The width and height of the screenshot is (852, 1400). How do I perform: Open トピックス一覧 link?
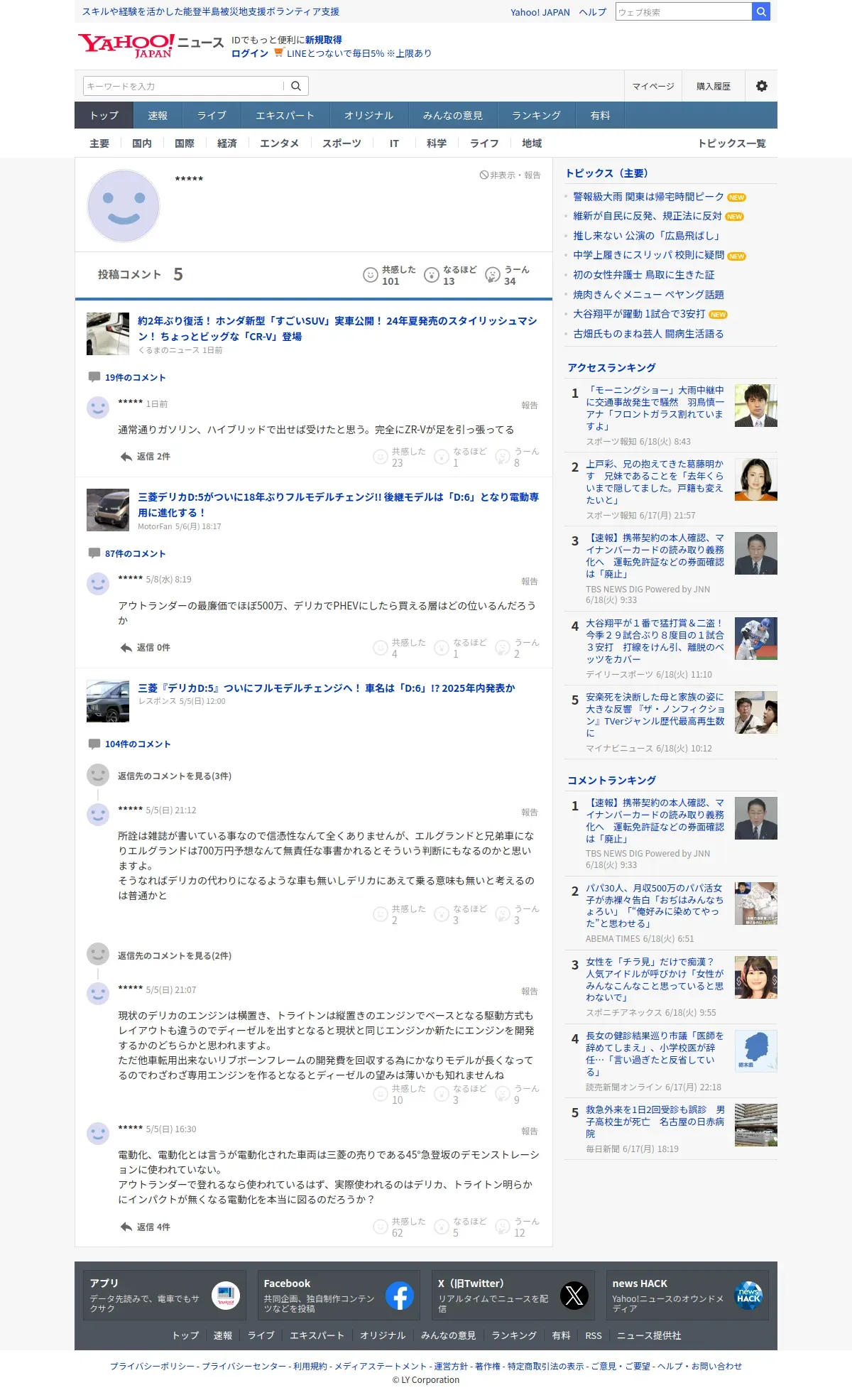click(x=732, y=143)
